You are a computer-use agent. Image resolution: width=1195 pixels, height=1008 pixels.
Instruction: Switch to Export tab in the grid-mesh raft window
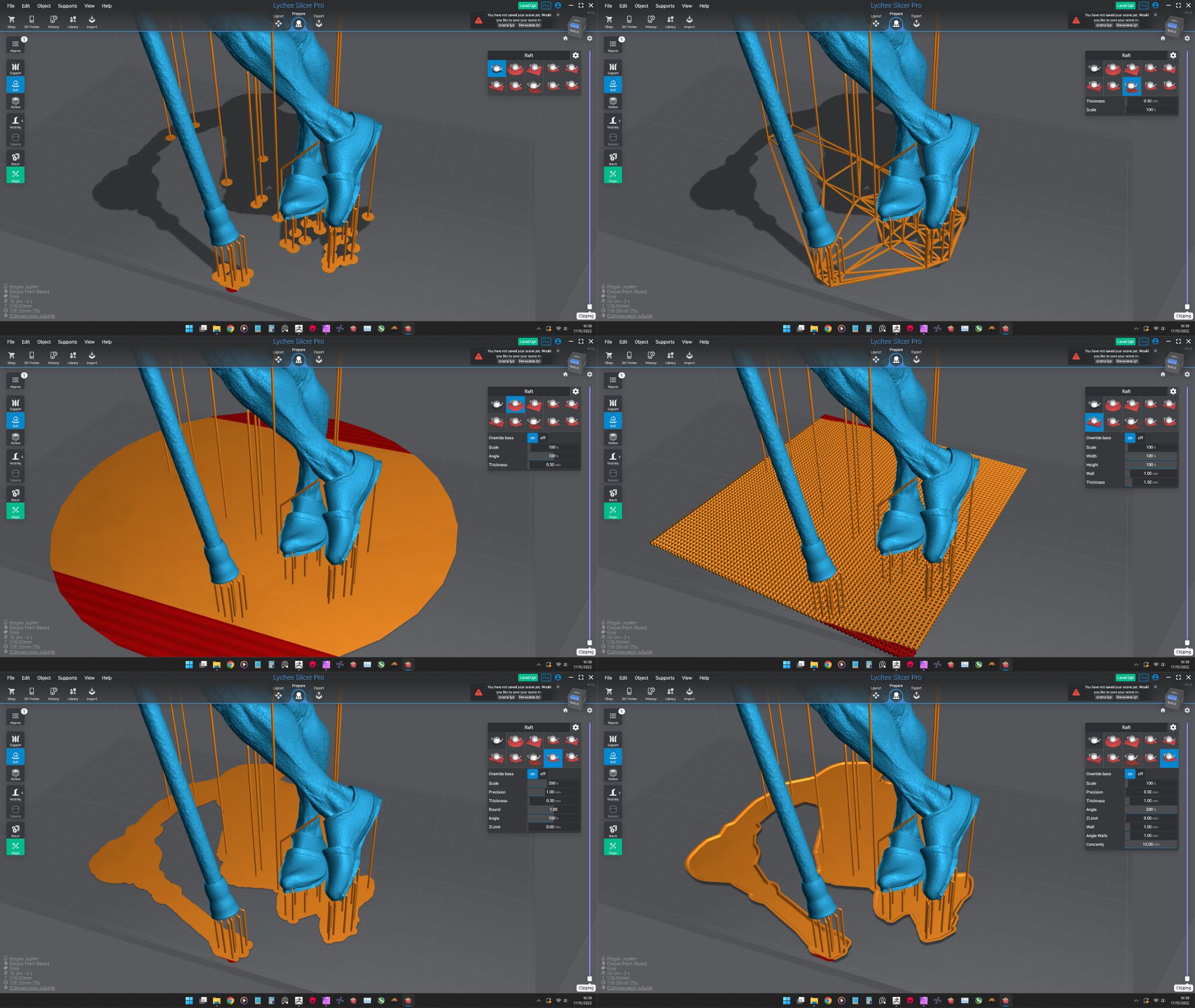coord(916,357)
